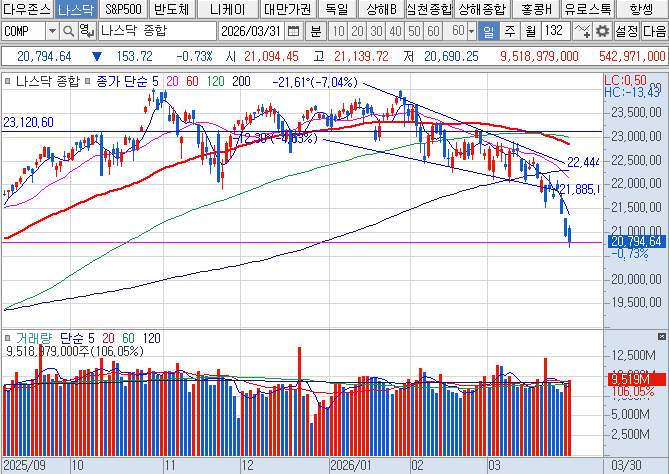Click the 21,139.72 high price value
This screenshot has width=669, height=474.
coord(361,56)
